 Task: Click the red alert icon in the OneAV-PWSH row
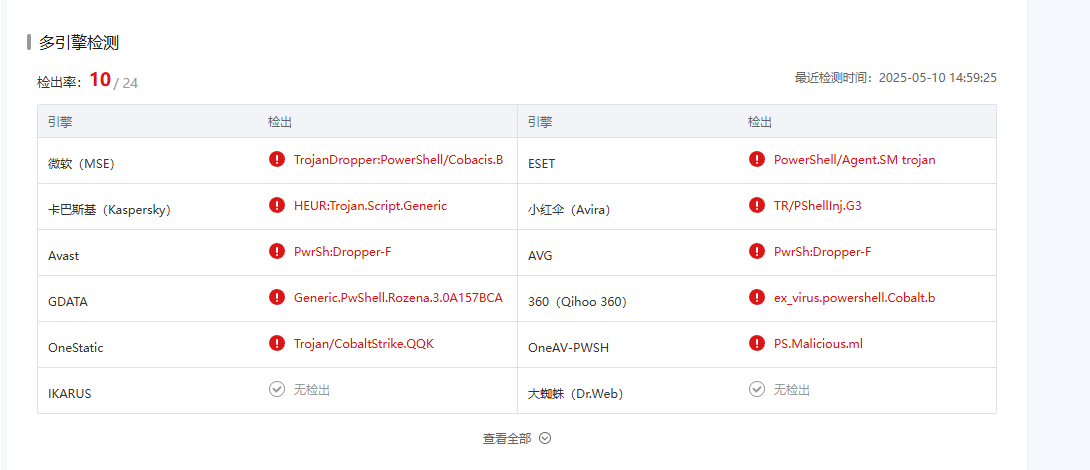click(x=757, y=343)
